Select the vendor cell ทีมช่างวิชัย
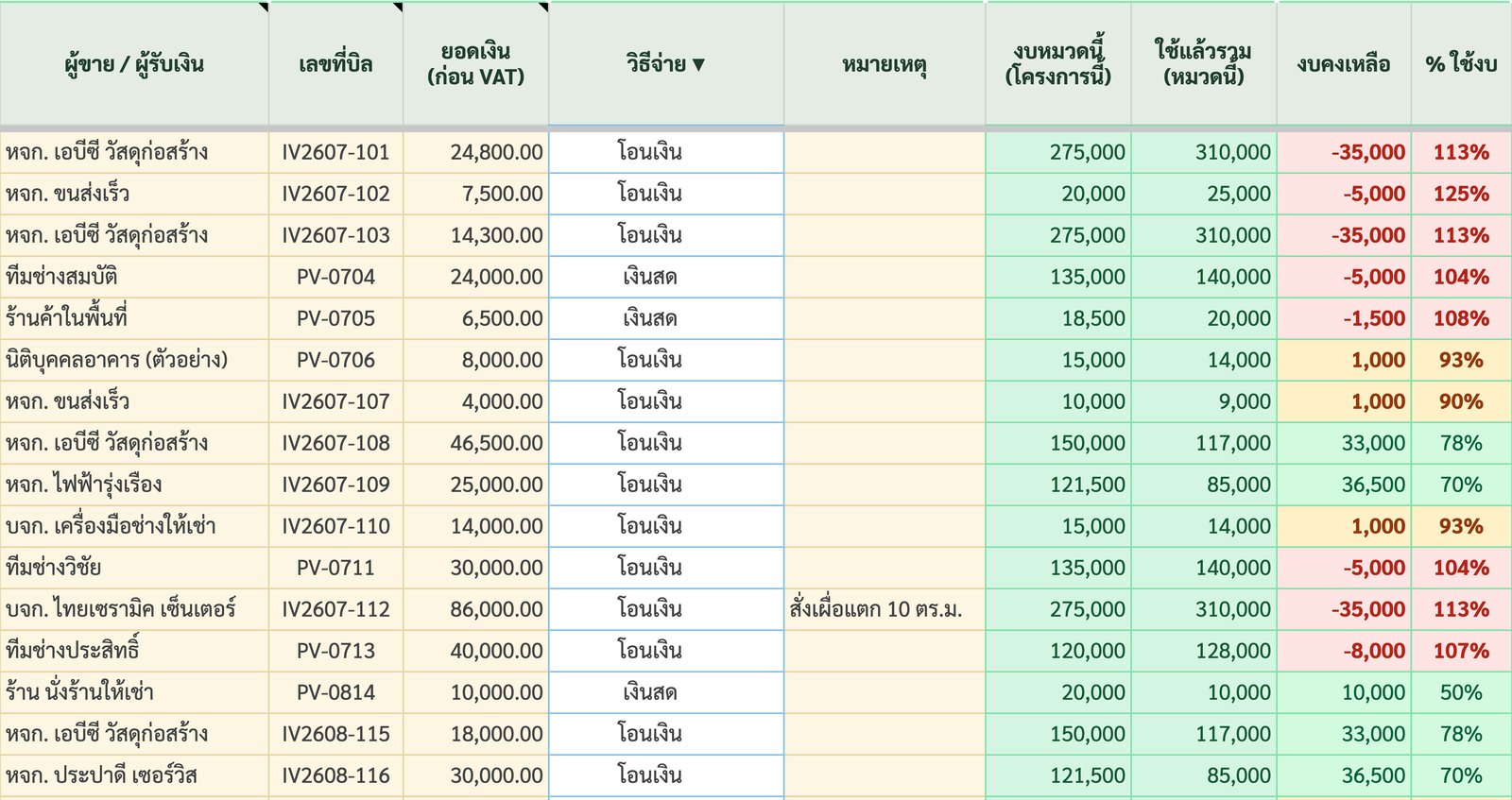The image size is (1512, 800). (134, 568)
